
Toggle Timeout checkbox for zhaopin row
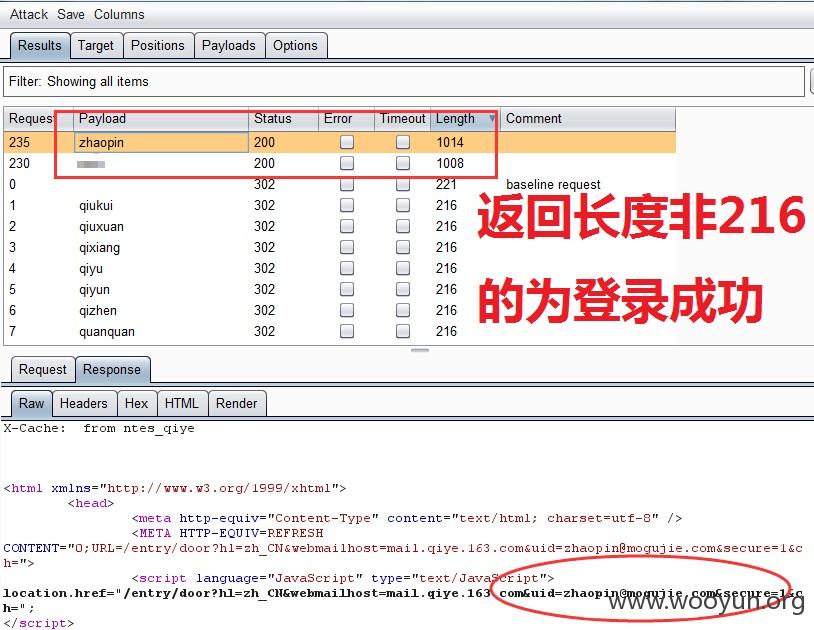tap(403, 142)
